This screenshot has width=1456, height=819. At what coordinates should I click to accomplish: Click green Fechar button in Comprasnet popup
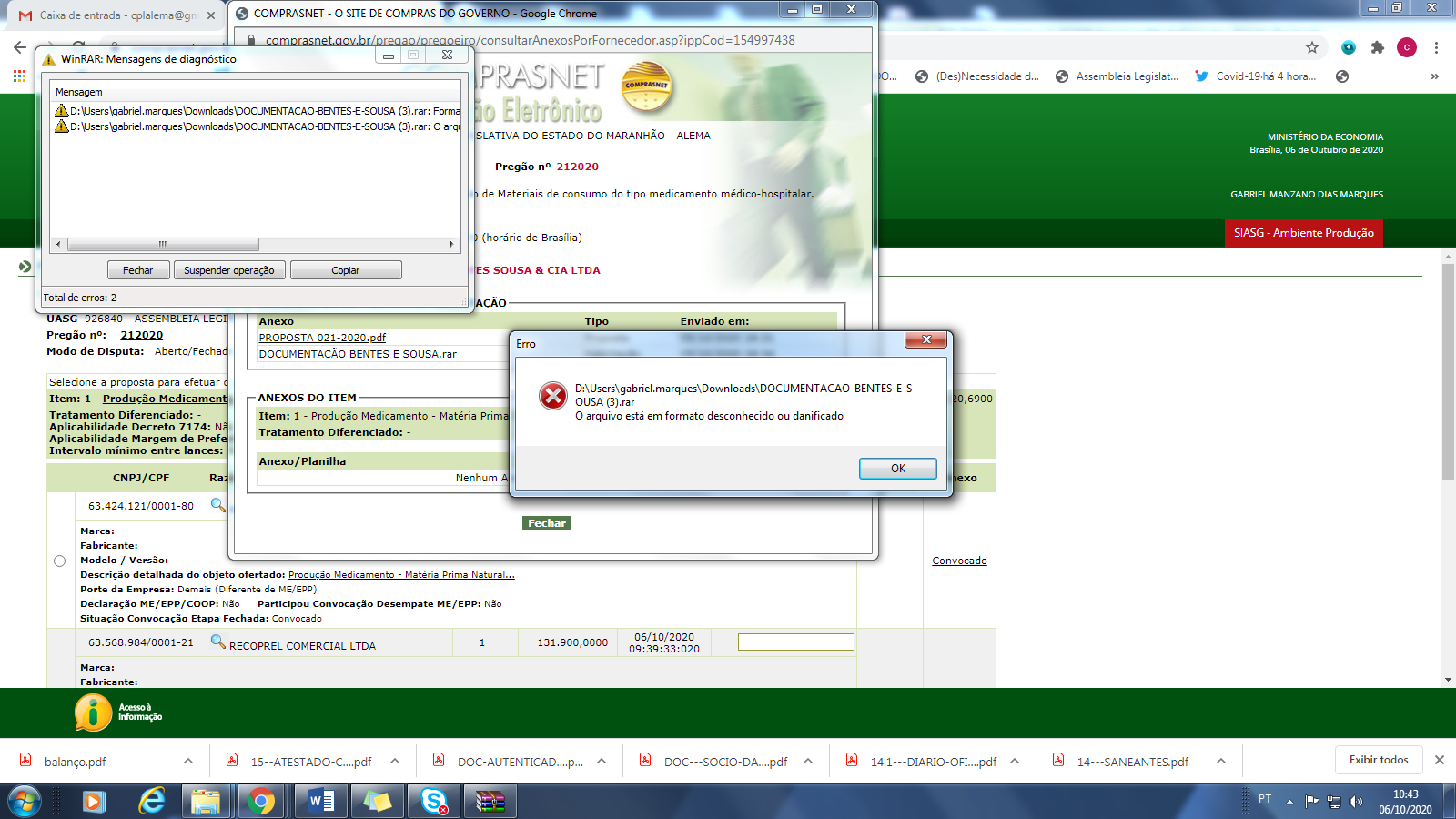(x=547, y=523)
